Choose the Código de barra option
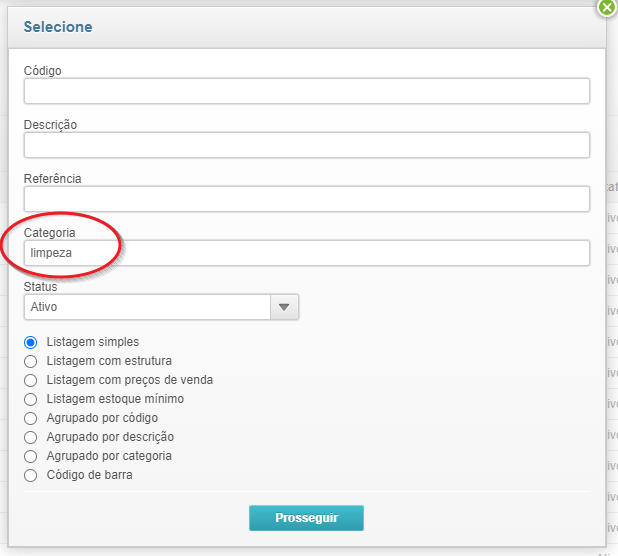 coord(31,475)
